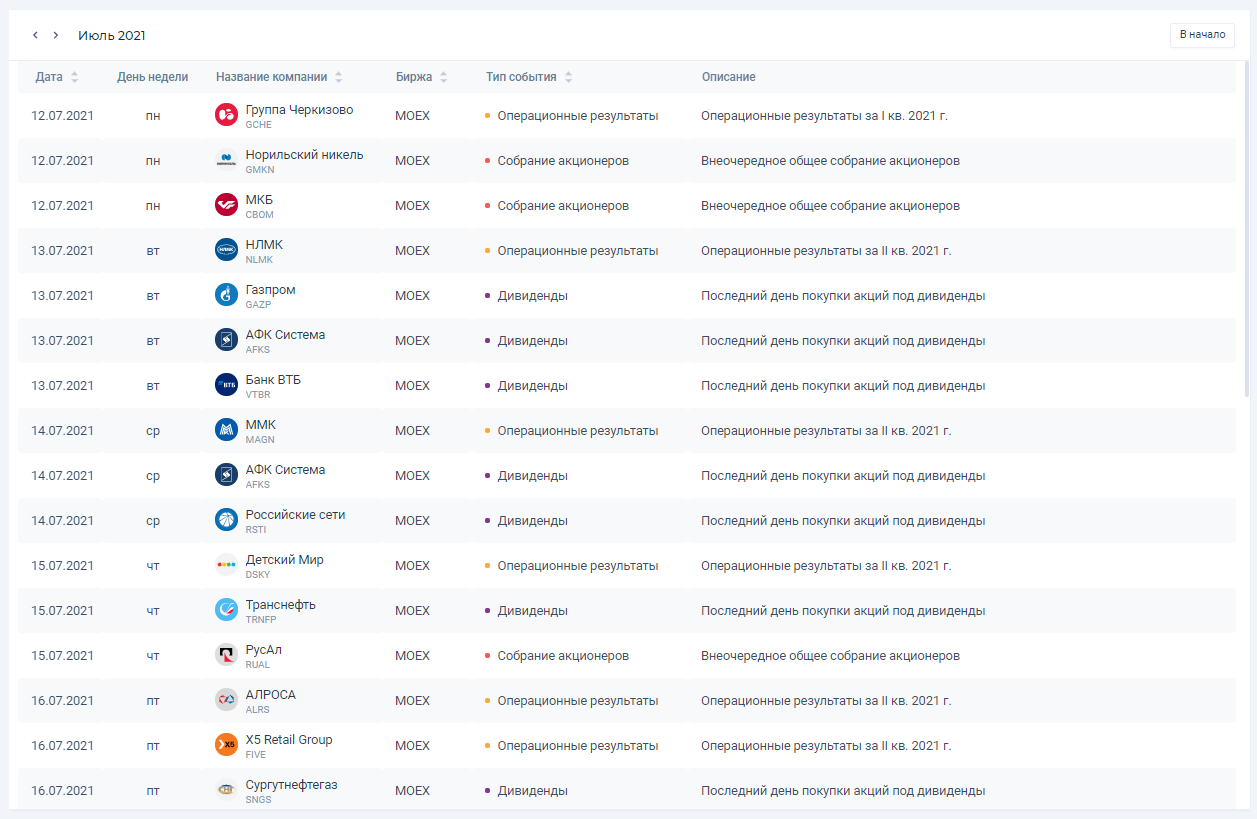Click weekday чт in РусАл row
The image size is (1257, 819).
click(153, 655)
